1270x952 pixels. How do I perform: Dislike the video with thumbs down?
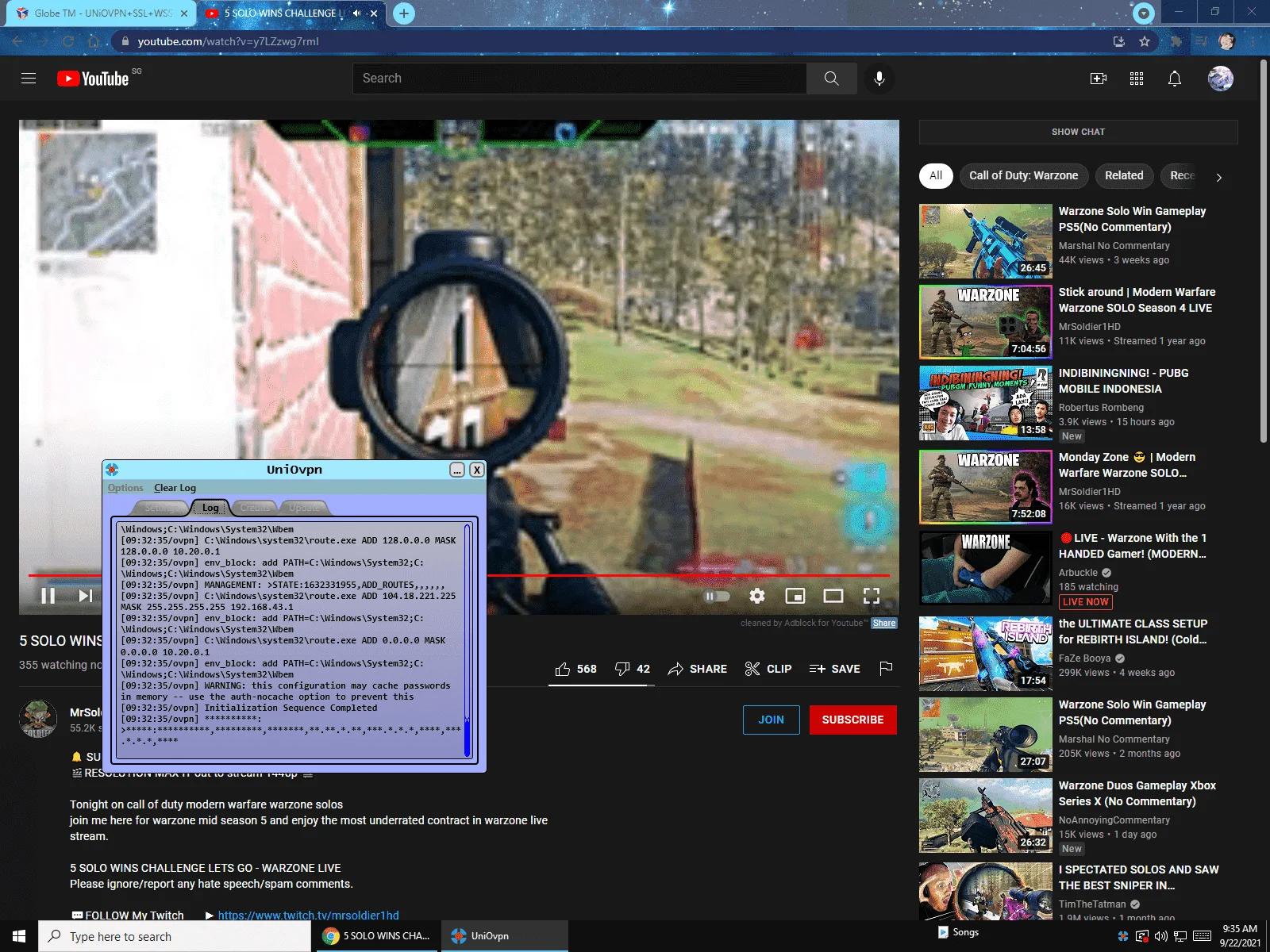[633, 669]
